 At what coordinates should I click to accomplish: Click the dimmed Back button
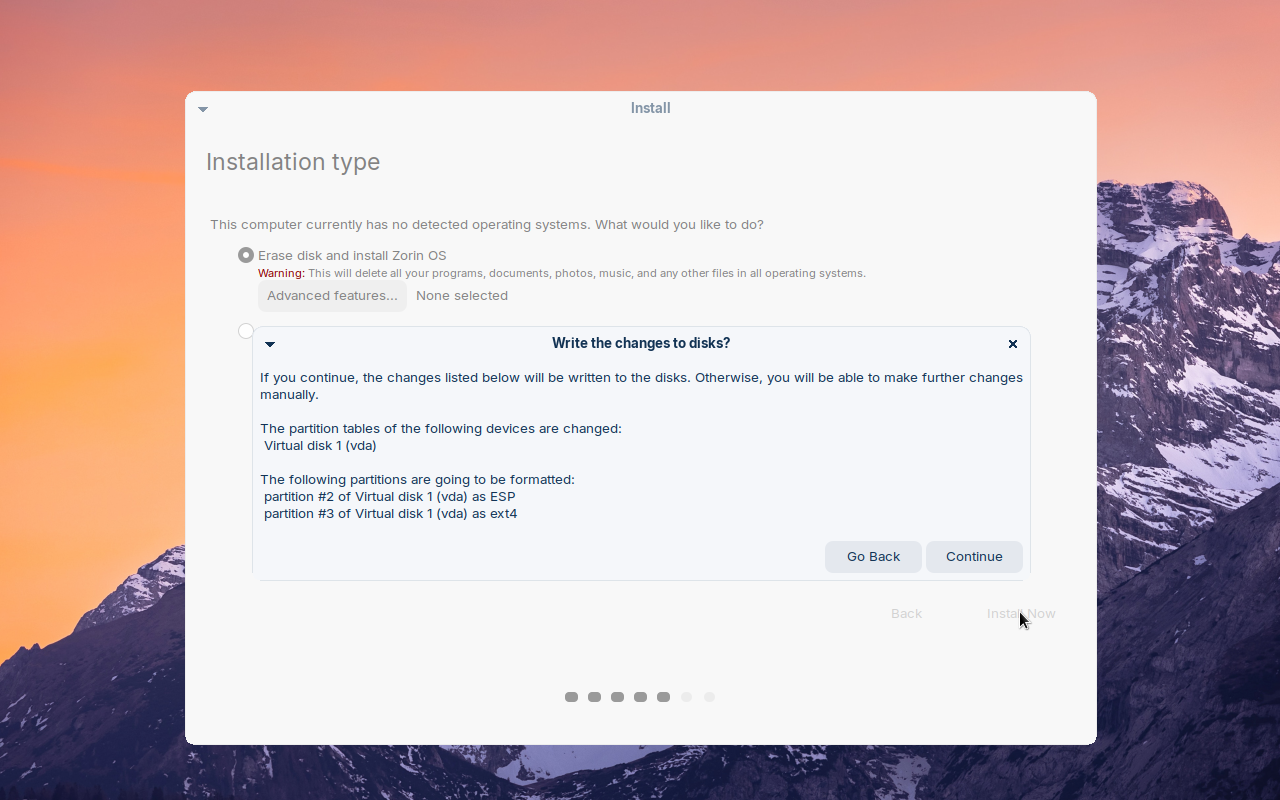pos(906,614)
